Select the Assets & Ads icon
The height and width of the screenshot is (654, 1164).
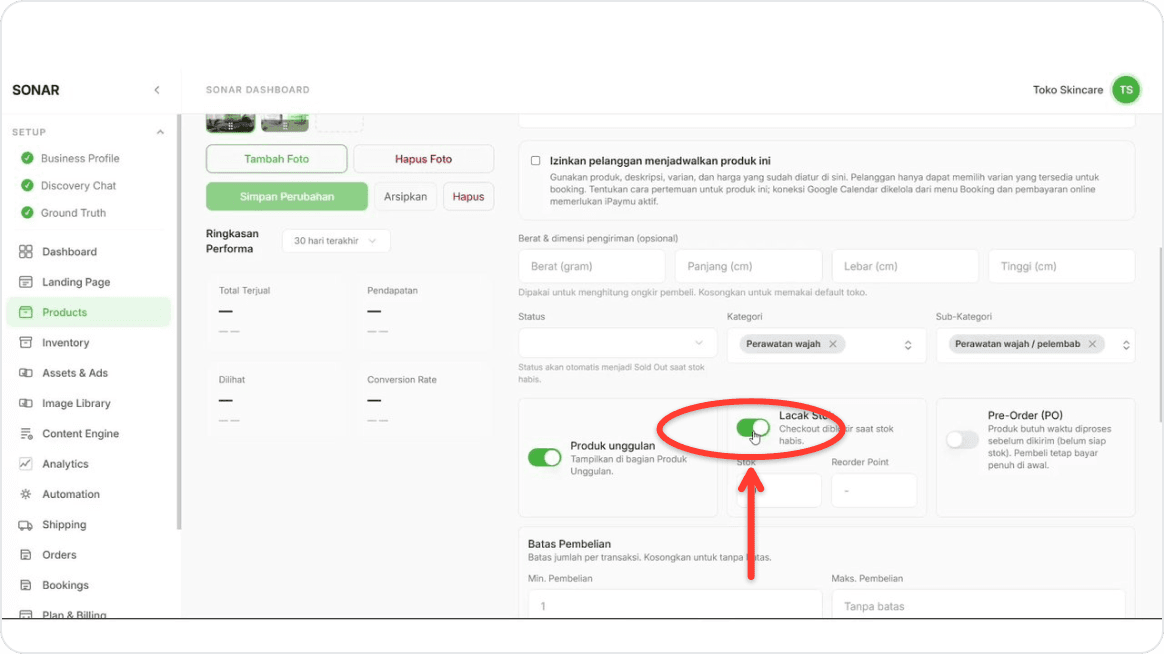tap(26, 373)
